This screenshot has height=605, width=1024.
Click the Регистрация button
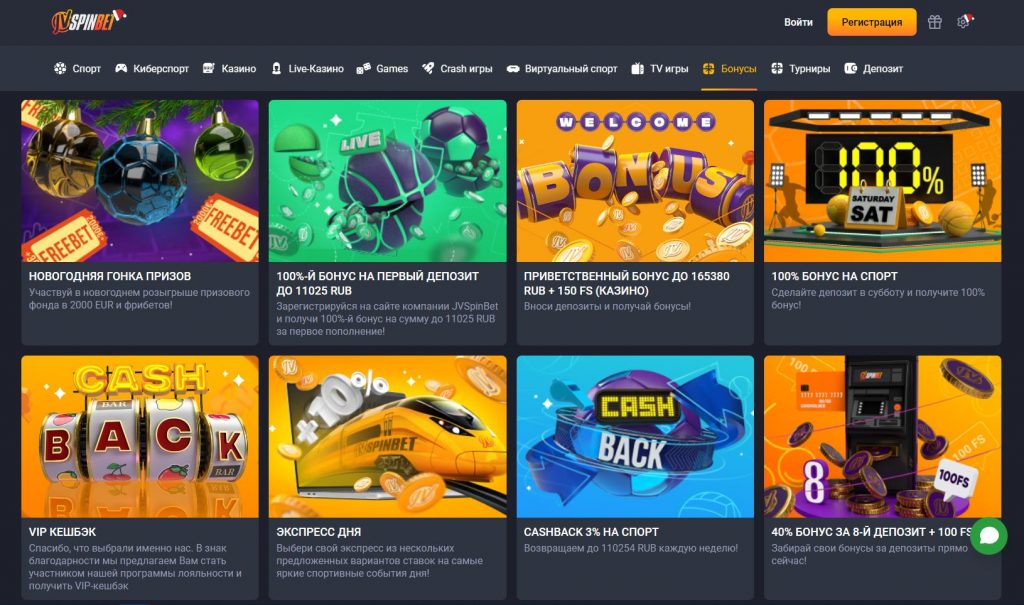point(871,22)
